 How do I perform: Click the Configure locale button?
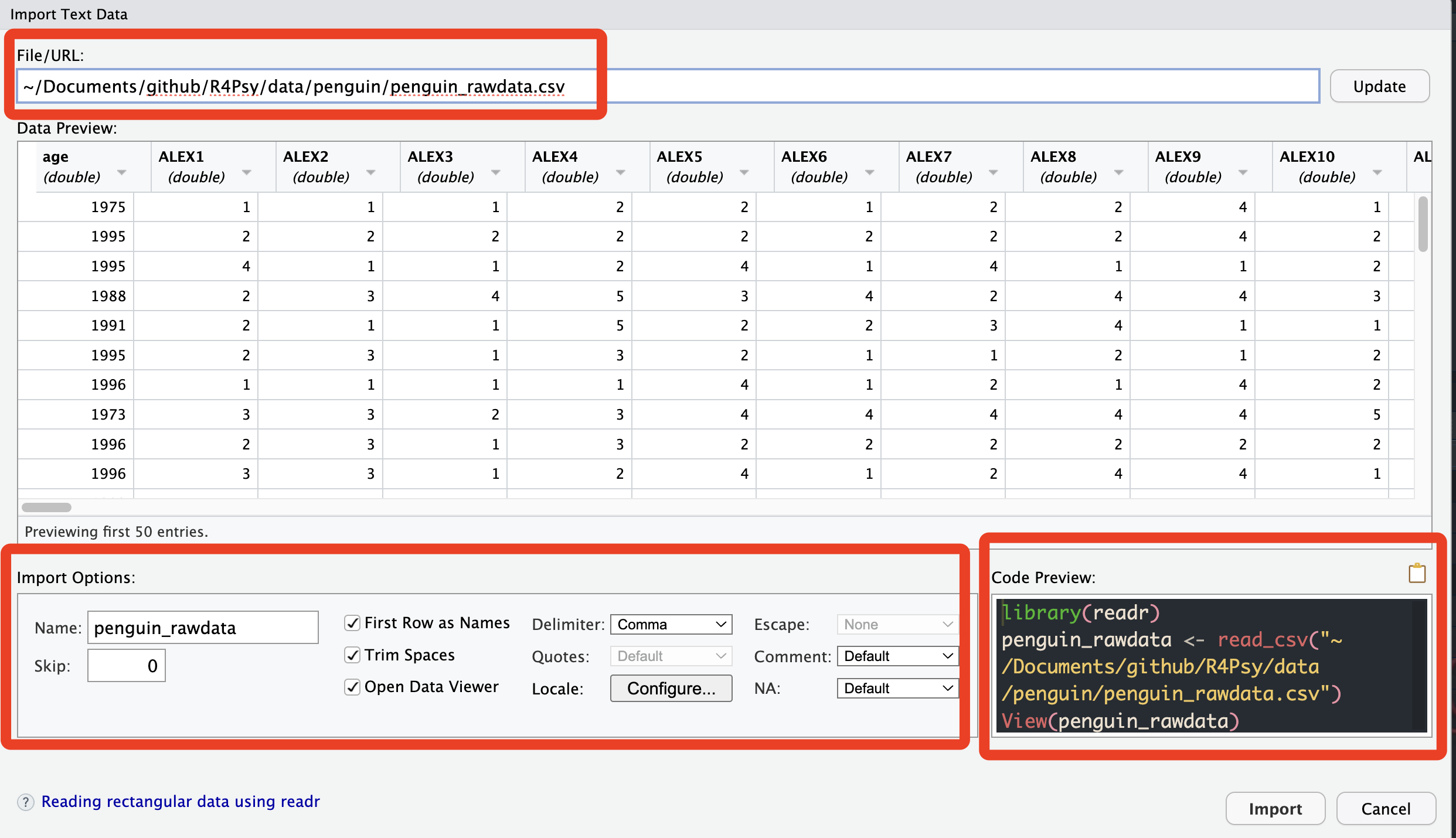[671, 689]
